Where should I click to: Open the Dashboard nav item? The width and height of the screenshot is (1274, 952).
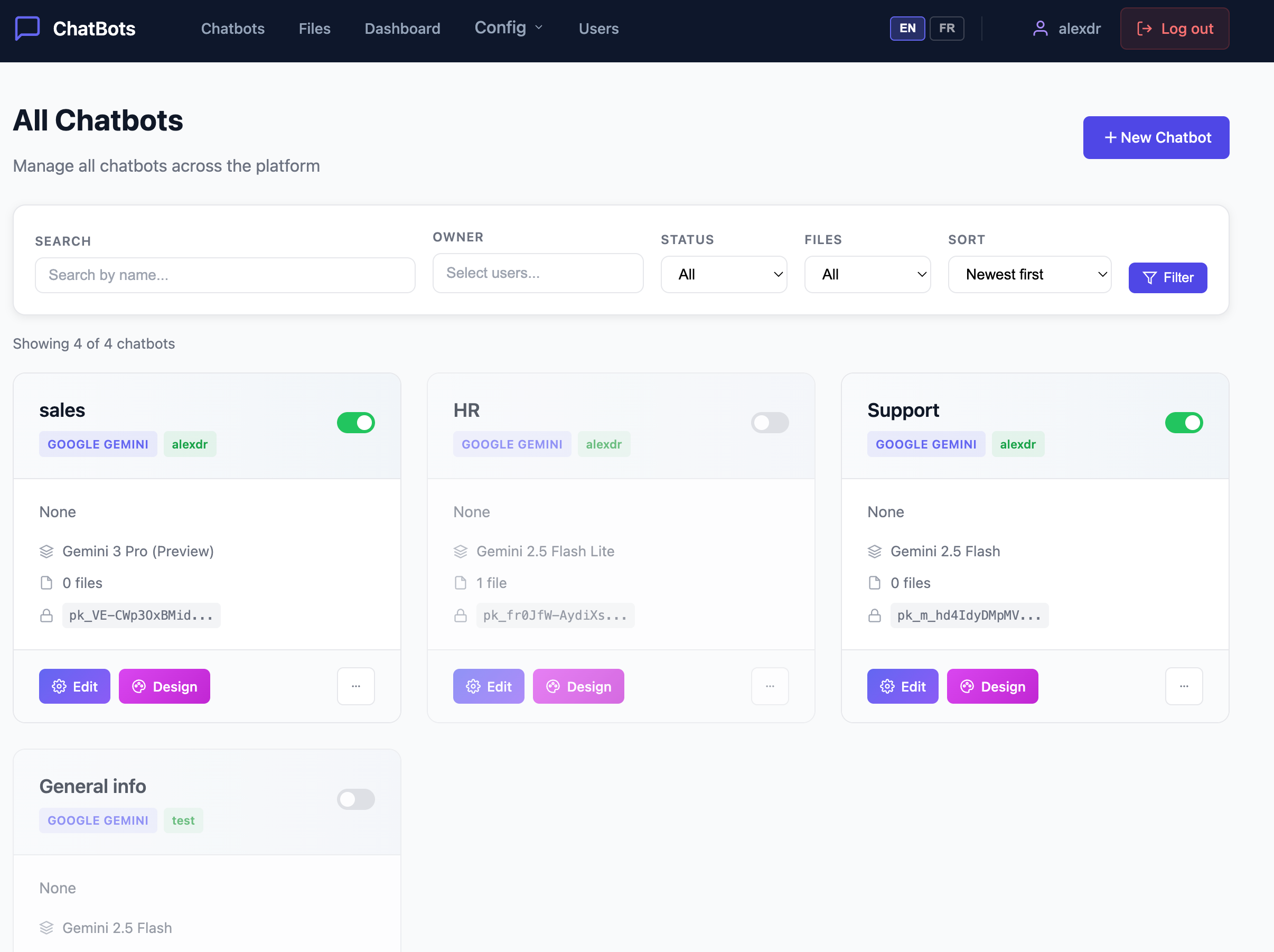pos(402,28)
